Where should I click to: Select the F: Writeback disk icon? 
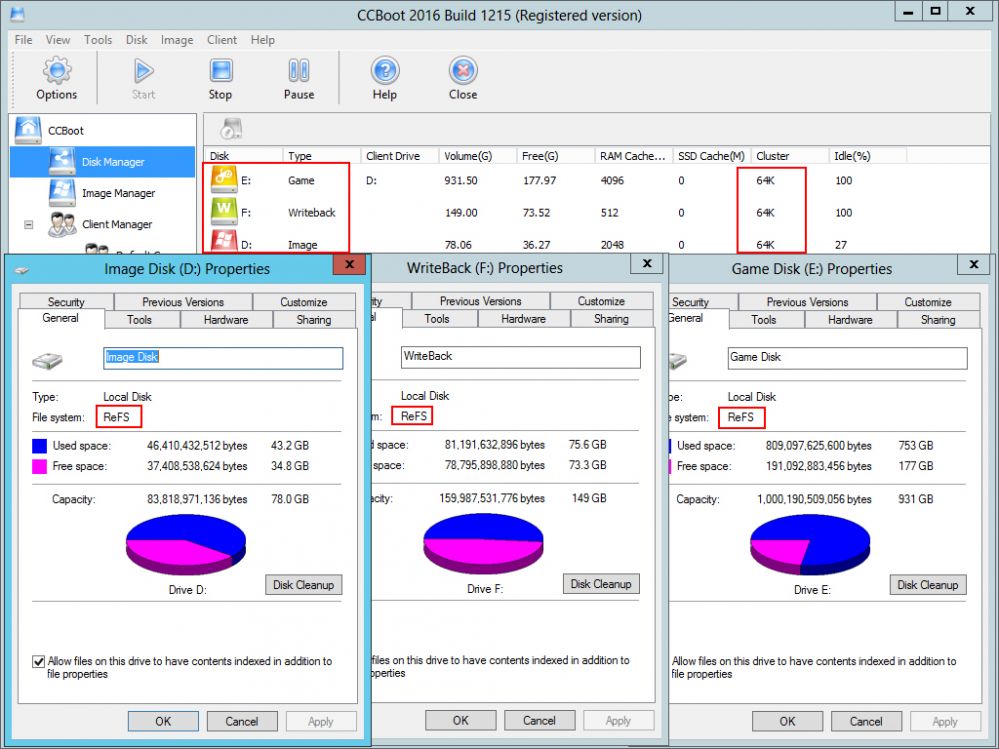224,211
